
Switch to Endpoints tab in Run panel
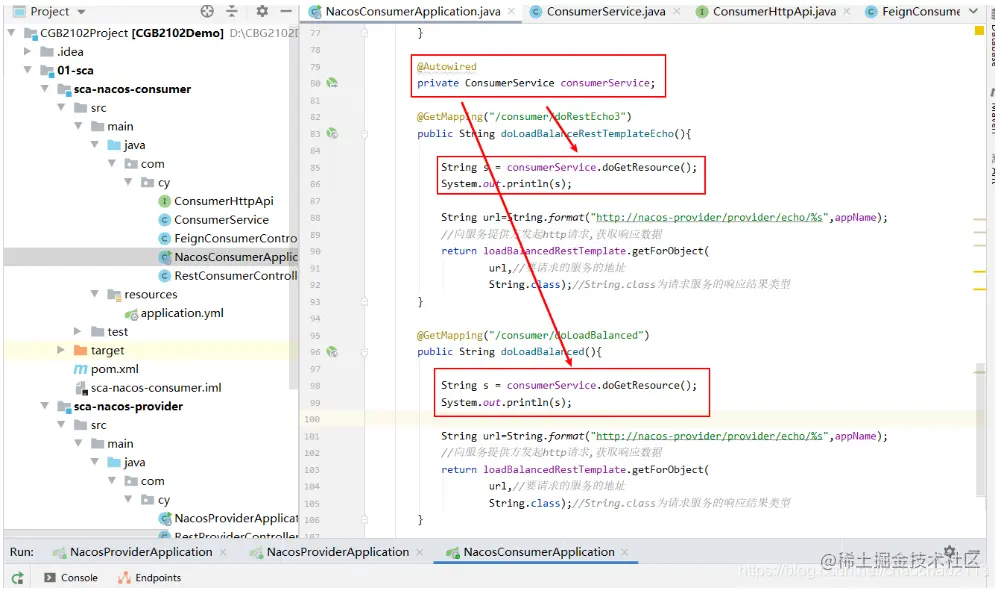[x=150, y=578]
